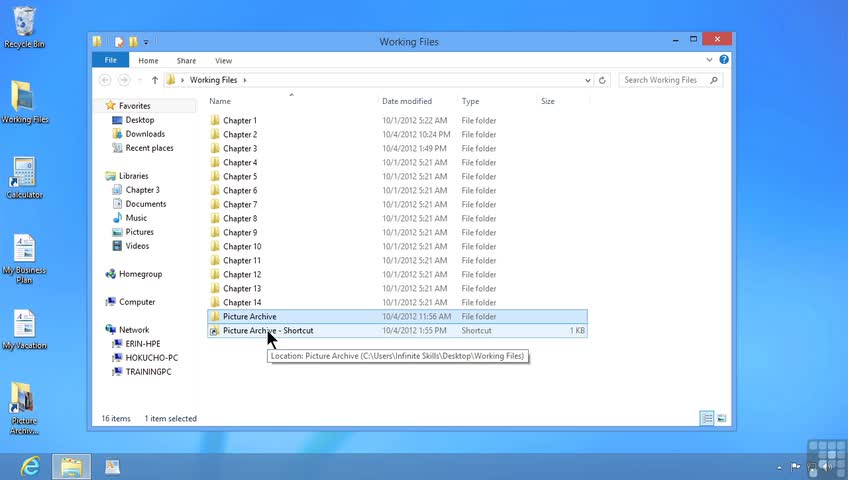Open the View ribbon tab
Screen dimensions: 848x480
click(223, 61)
